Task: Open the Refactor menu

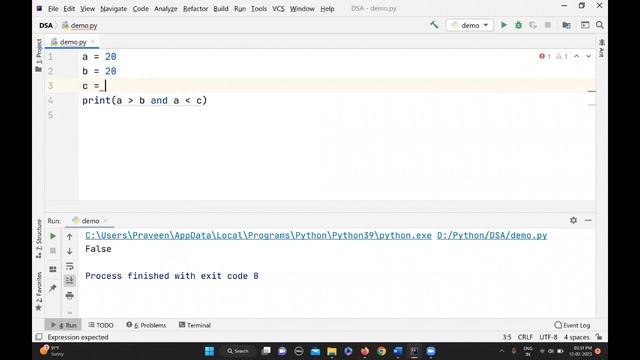Action: [x=195, y=9]
